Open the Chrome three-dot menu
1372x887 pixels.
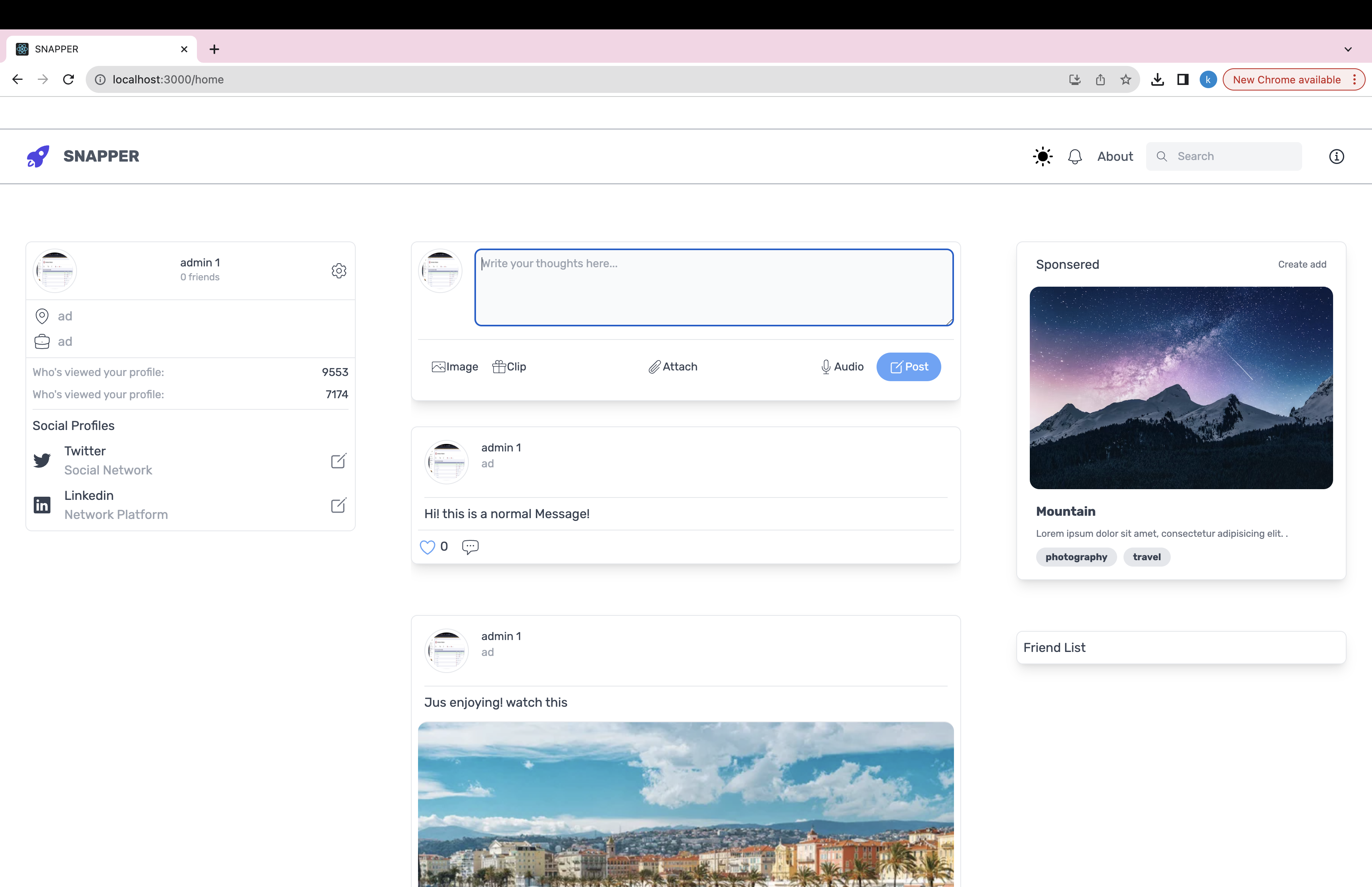point(1354,79)
